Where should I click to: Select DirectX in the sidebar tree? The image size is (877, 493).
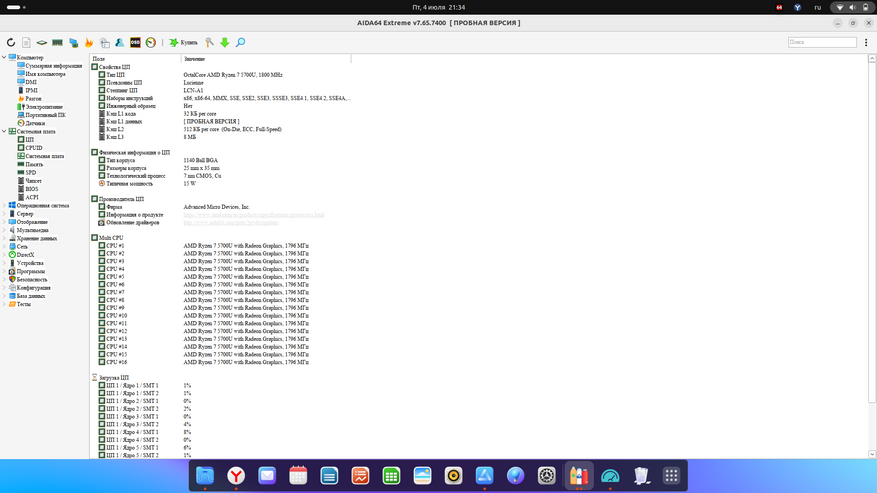tap(25, 255)
